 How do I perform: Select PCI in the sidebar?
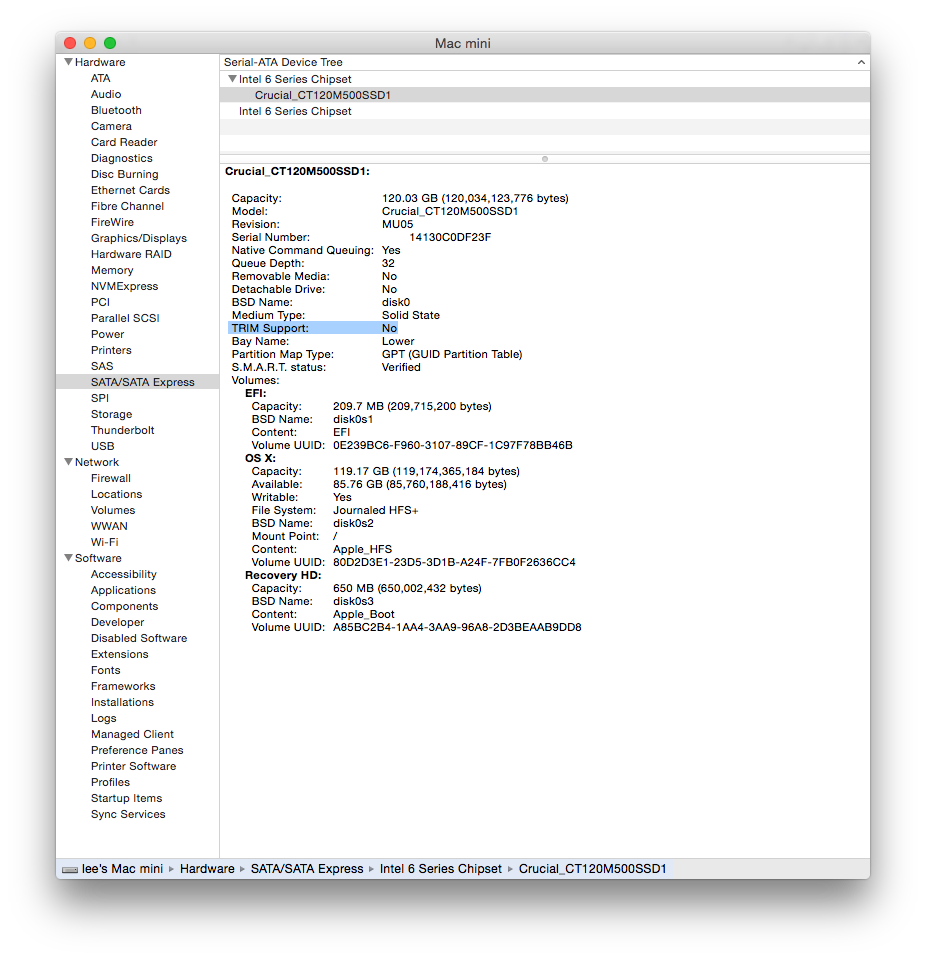[100, 302]
